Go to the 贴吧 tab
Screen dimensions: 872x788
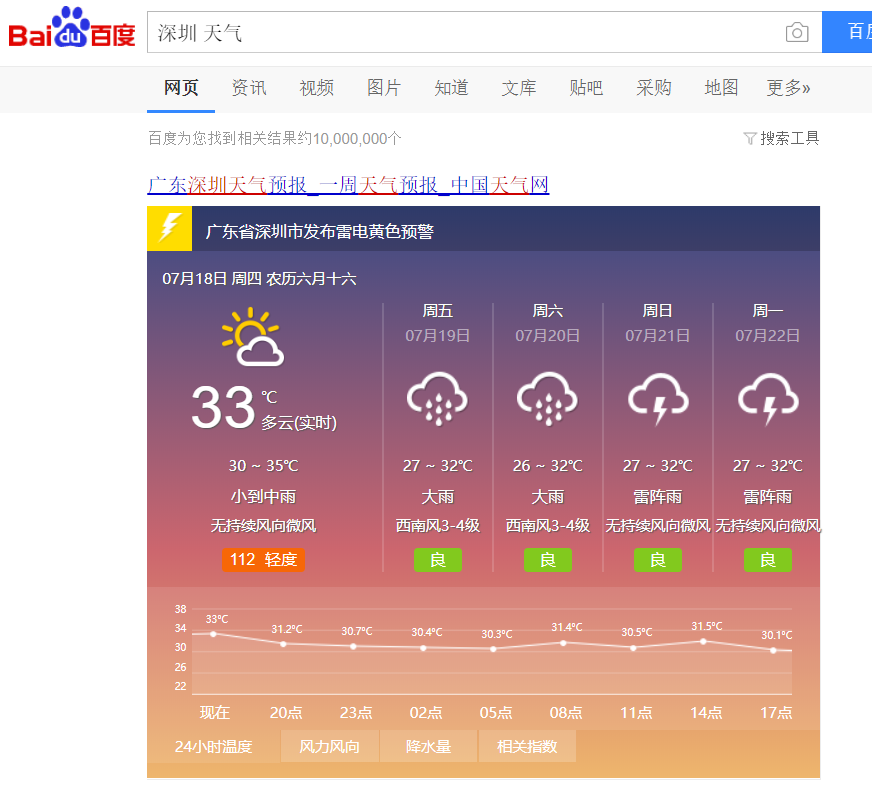click(586, 88)
